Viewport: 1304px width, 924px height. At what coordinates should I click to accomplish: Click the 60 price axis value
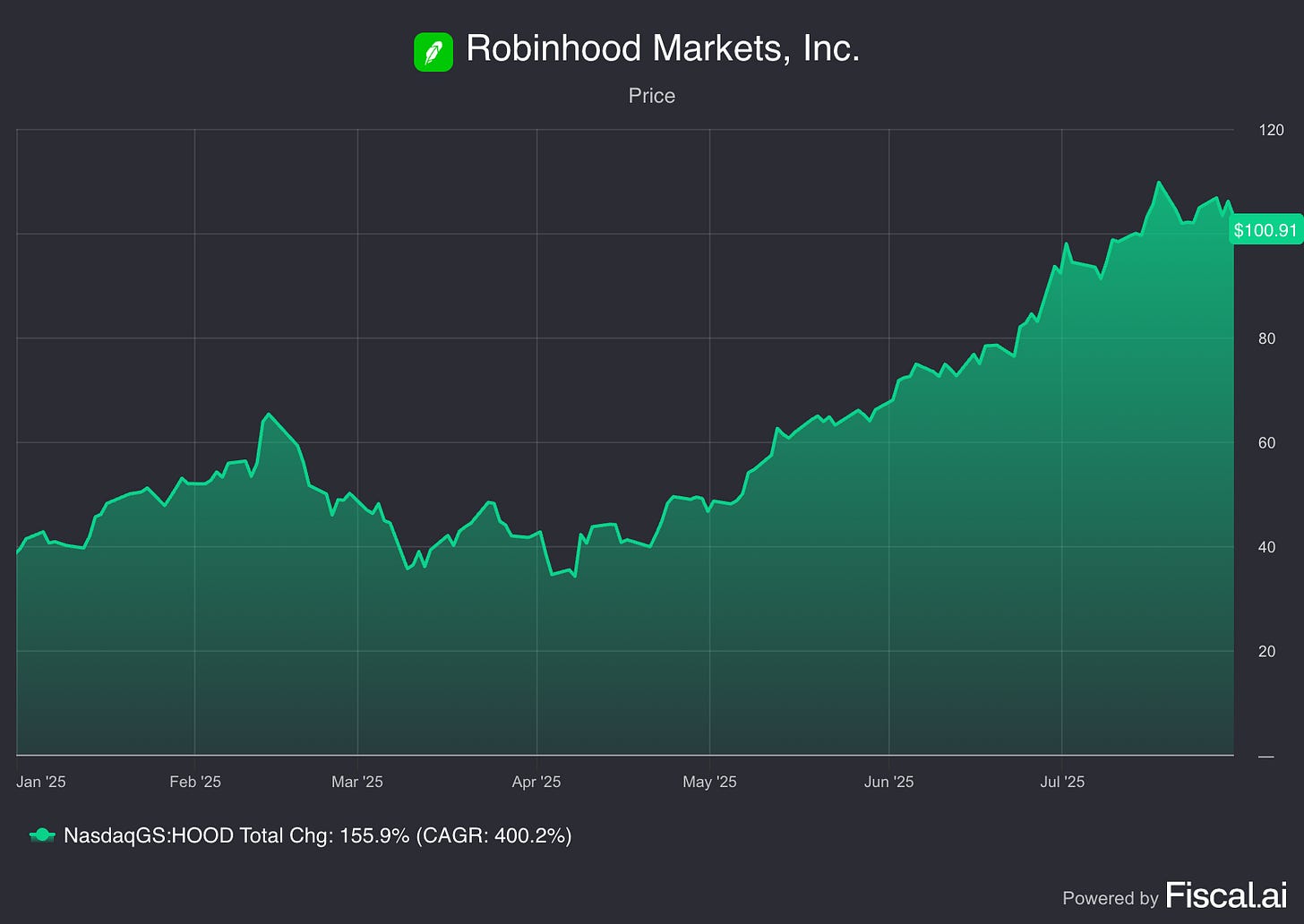pos(1266,442)
